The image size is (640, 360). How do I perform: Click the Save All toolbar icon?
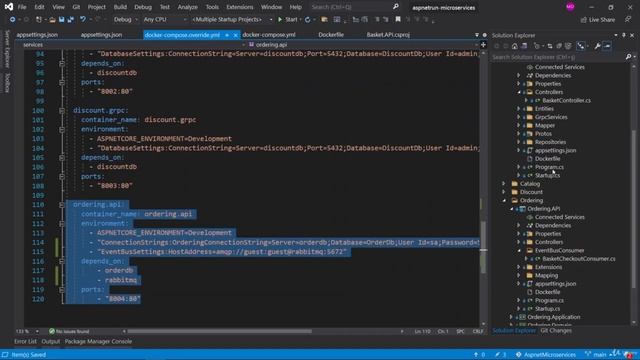70,20
